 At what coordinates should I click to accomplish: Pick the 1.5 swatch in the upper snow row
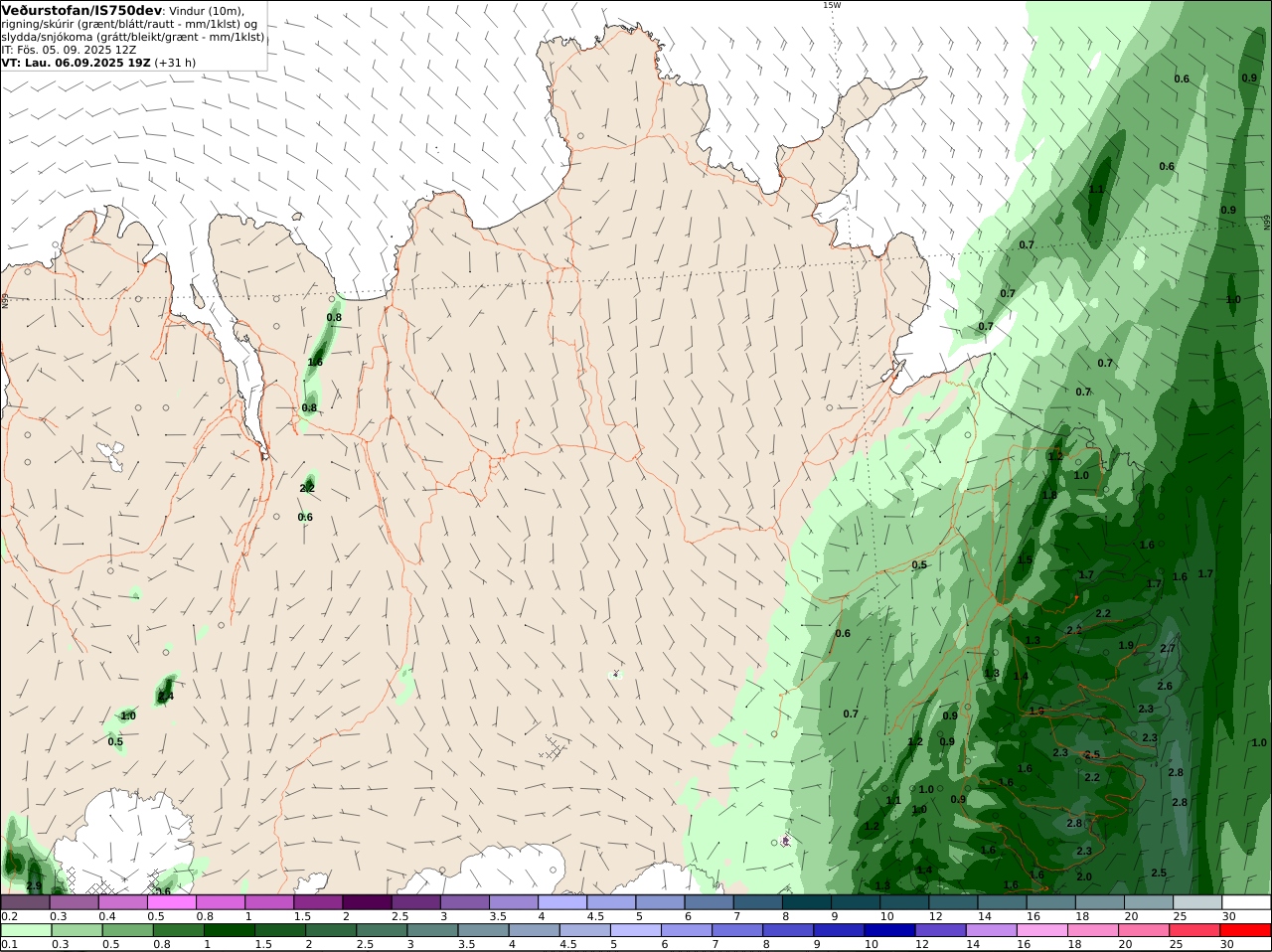(x=318, y=902)
